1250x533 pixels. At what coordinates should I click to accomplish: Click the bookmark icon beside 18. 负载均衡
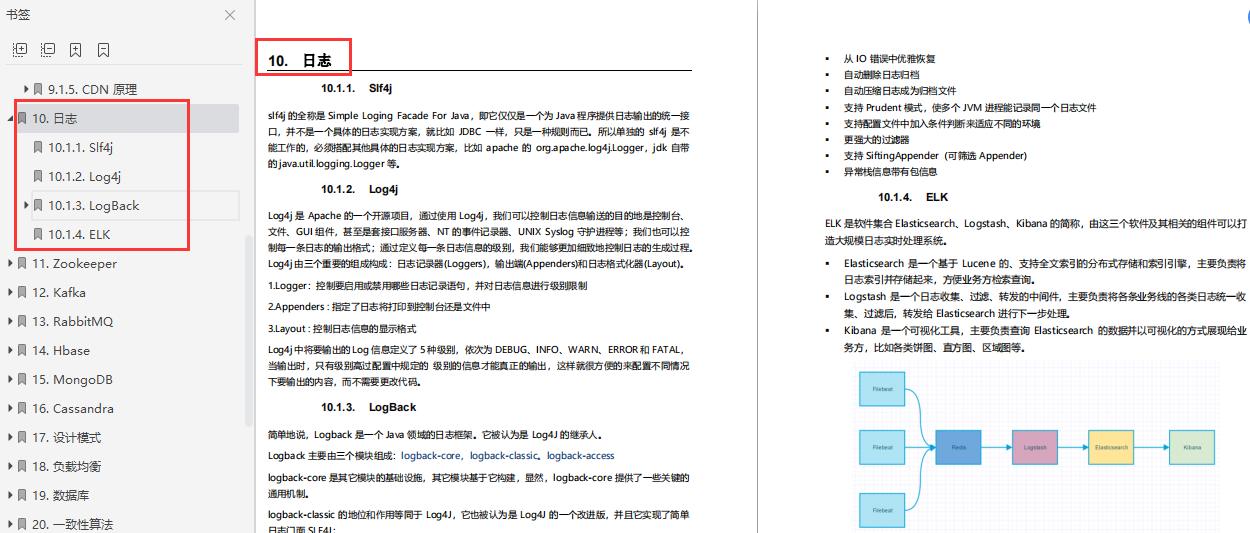point(22,466)
